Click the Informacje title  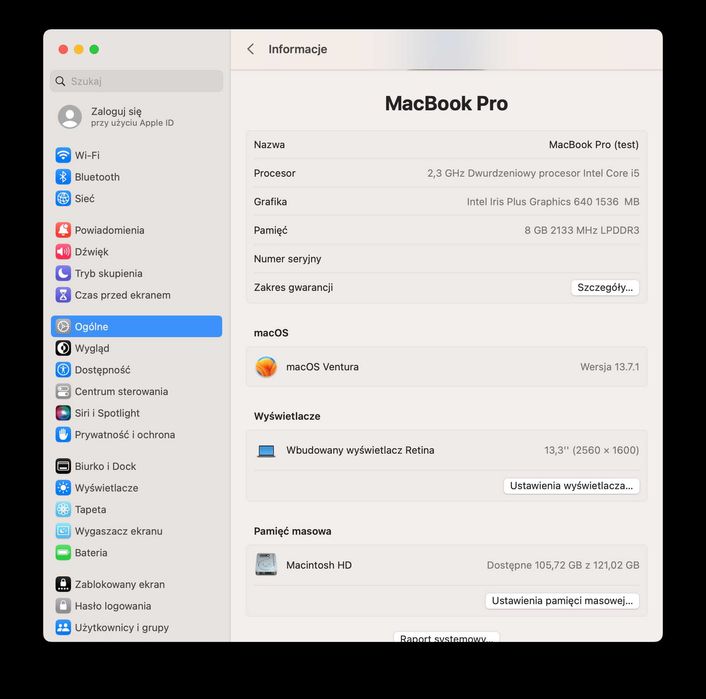point(298,49)
